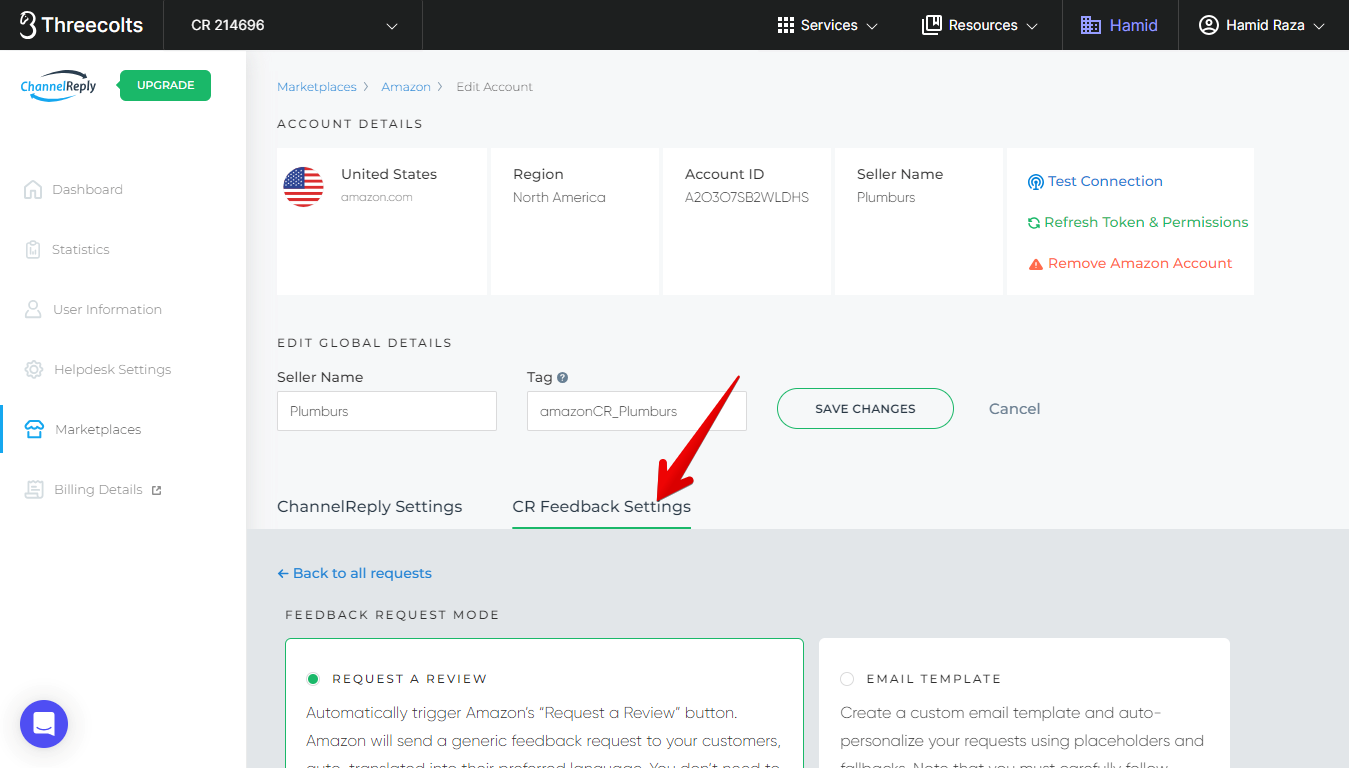Click the Resources book icon
This screenshot has width=1349, height=768.
[932, 25]
